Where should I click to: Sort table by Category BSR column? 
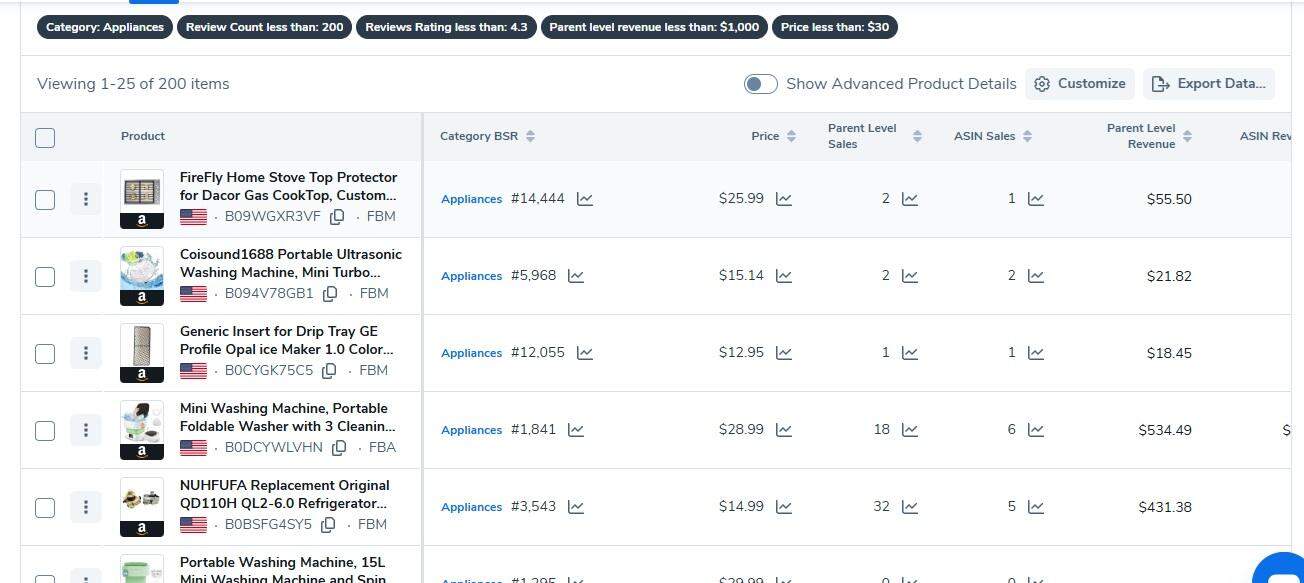[530, 136]
